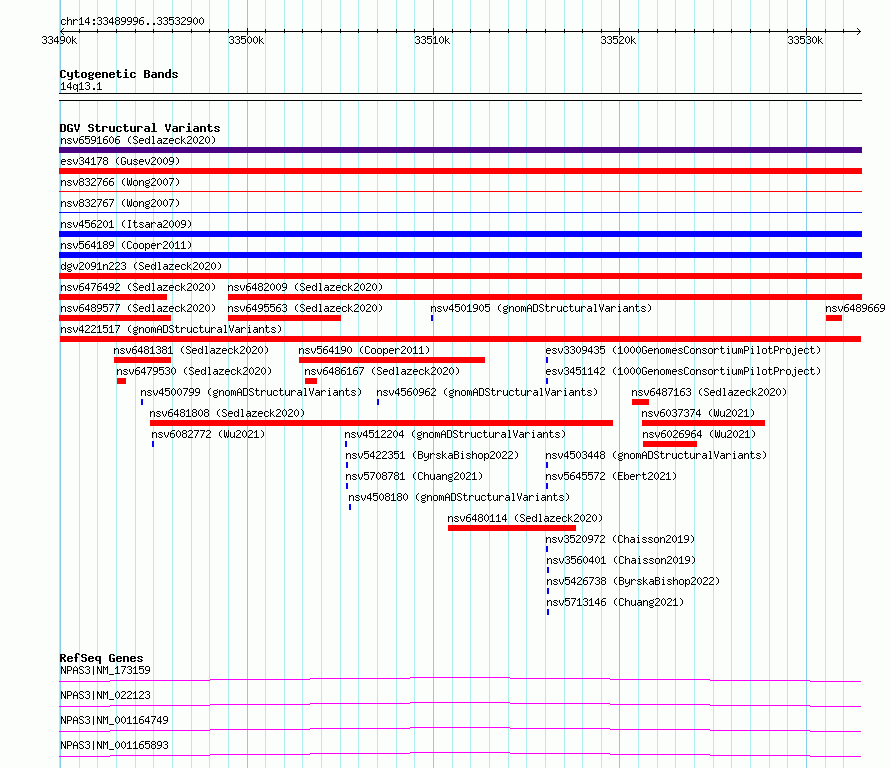This screenshot has height=768, width=890.
Task: Click the red bar under nsv564190
Action: click(x=392, y=360)
